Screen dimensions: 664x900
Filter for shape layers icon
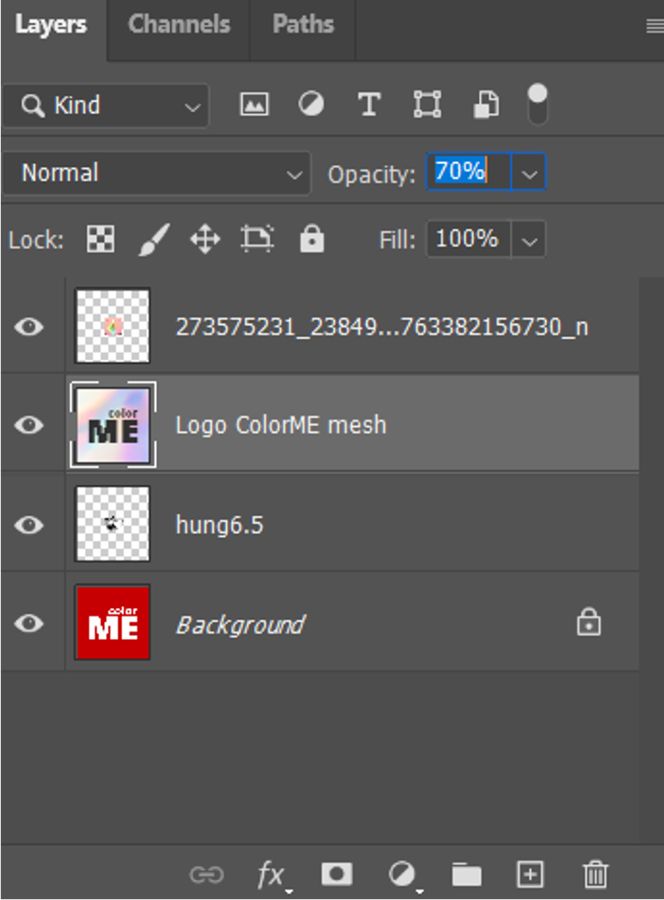coord(428,105)
